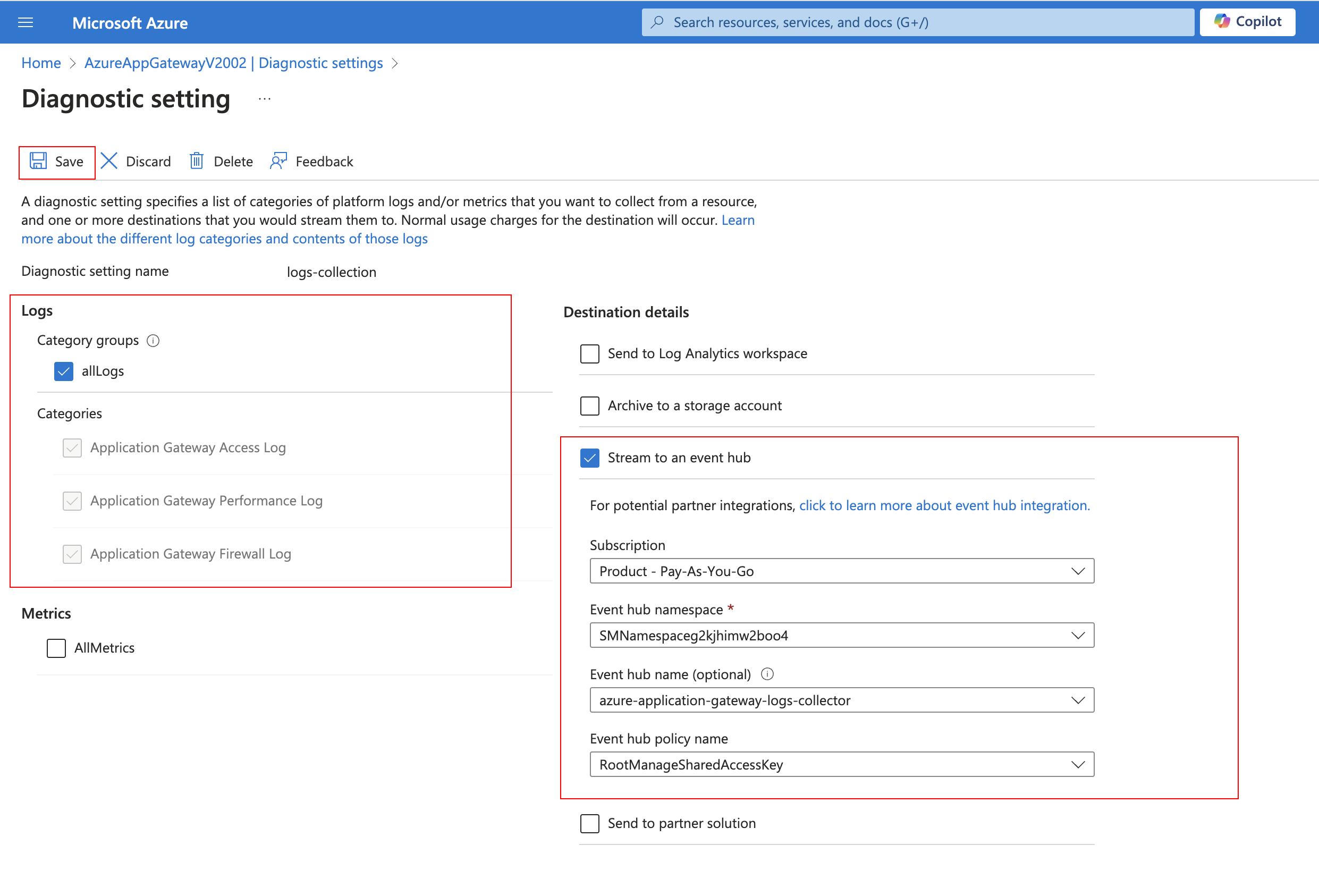The image size is (1319, 896).
Task: Click the search magnifier in the search bar
Action: coord(657,22)
